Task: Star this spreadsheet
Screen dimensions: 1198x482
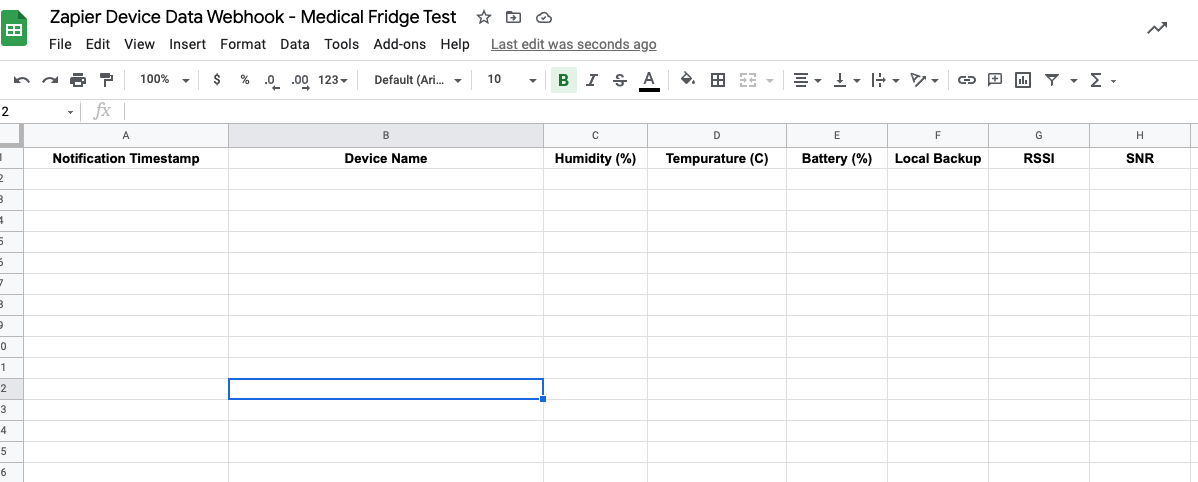Action: pos(484,17)
